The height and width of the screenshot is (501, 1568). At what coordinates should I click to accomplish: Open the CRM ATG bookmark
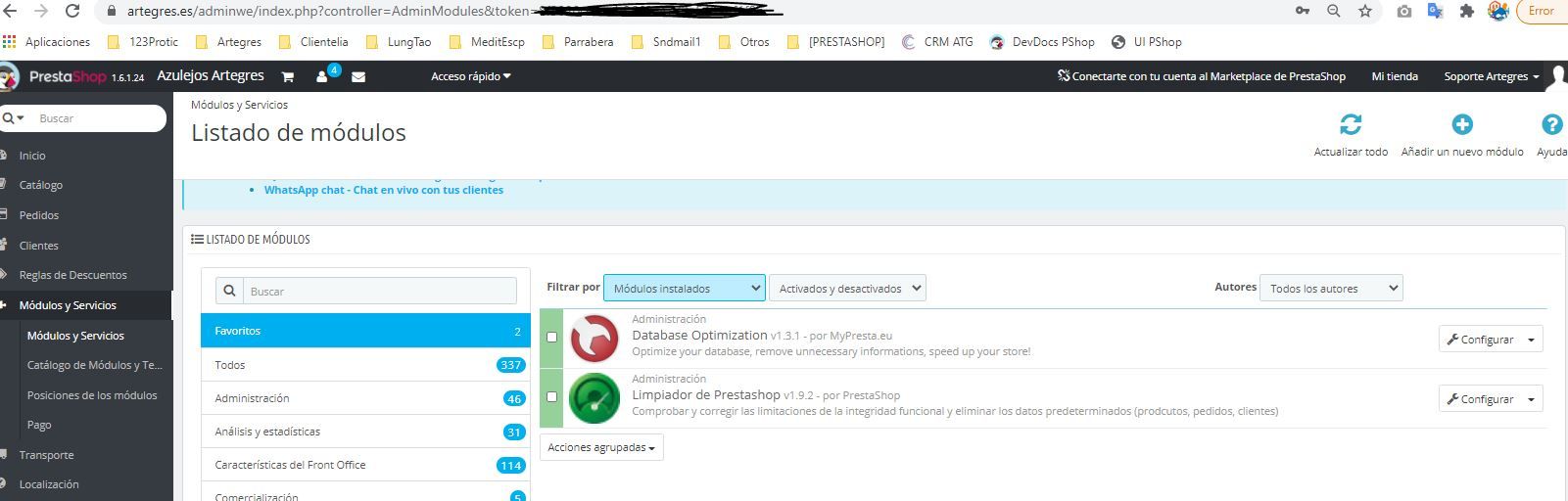tap(937, 42)
